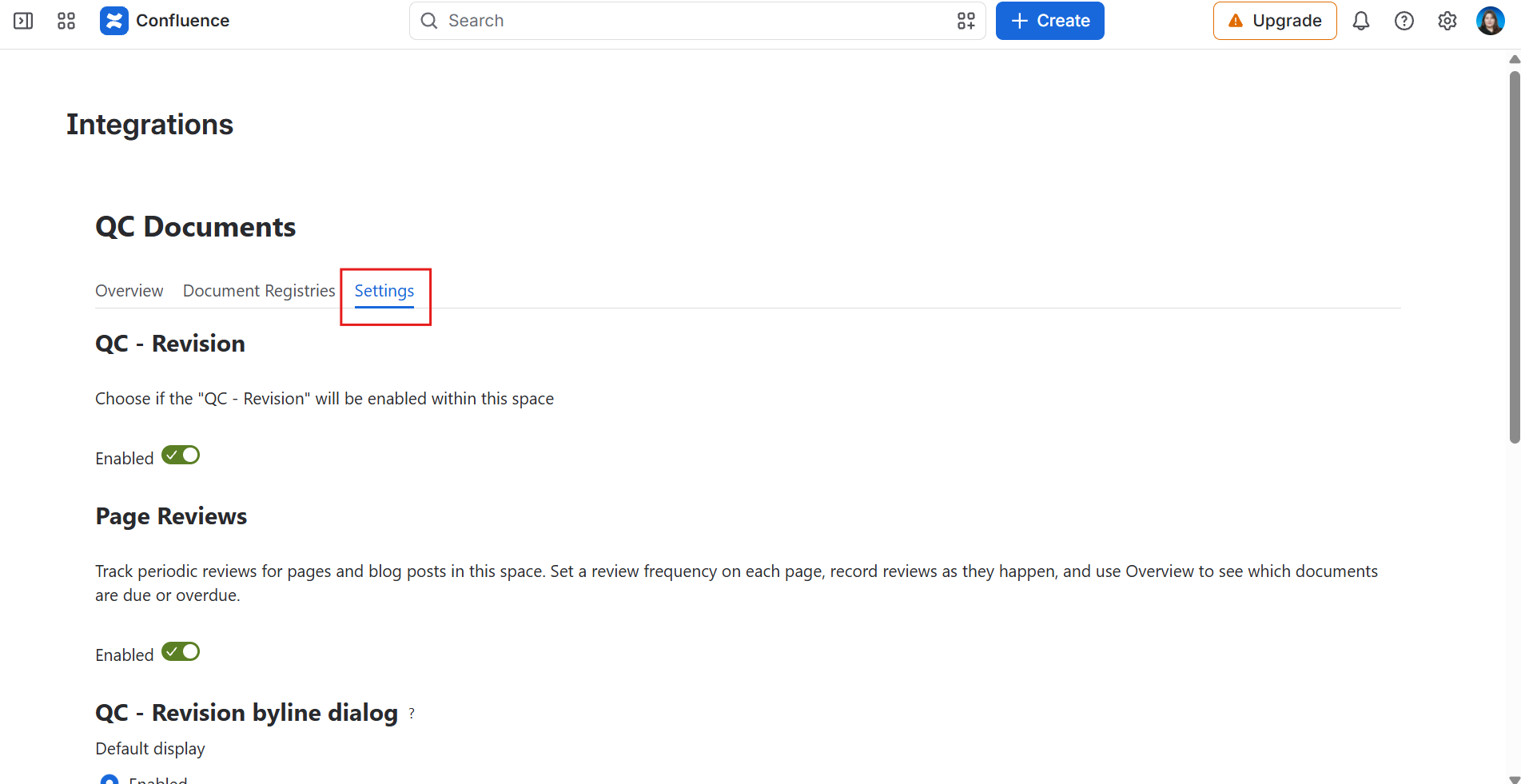
Task: Click the scrollbar up arrow
Action: 1515,59
